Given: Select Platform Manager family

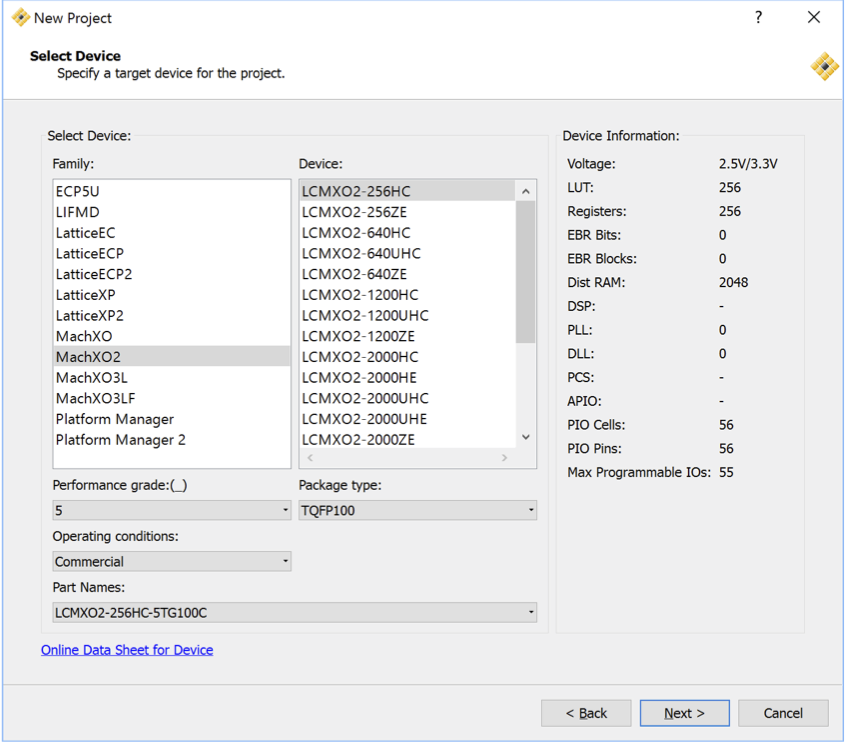Looking at the screenshot, I should 171,419.
